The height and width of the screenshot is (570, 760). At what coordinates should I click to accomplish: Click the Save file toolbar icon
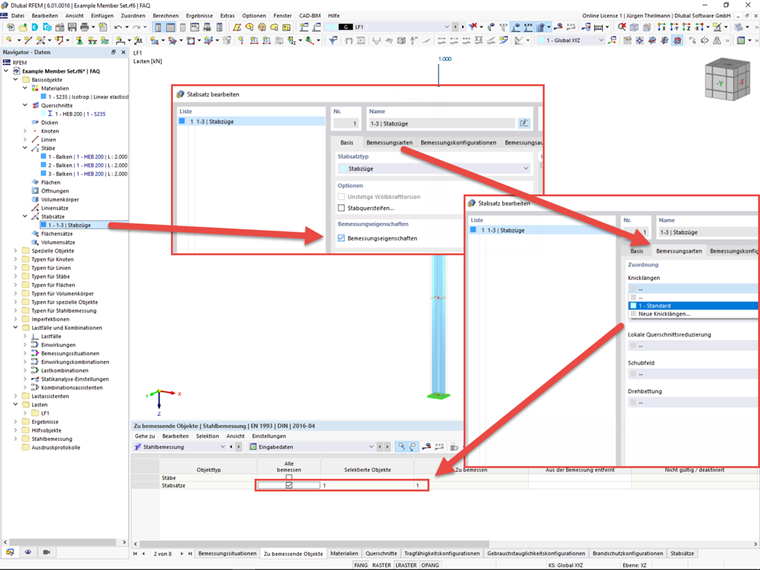click(72, 27)
